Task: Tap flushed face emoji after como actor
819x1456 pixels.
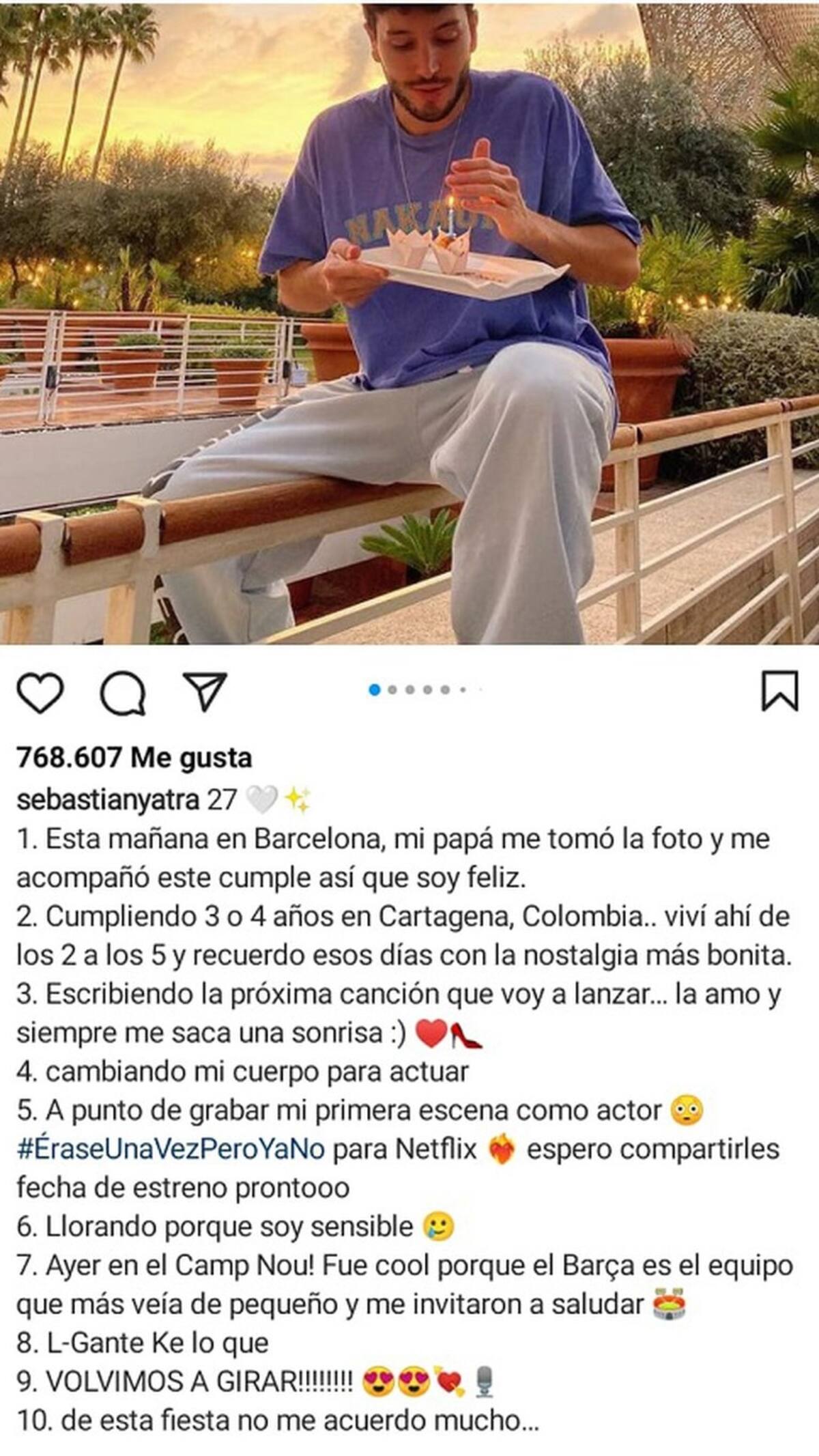Action: coord(687,1111)
